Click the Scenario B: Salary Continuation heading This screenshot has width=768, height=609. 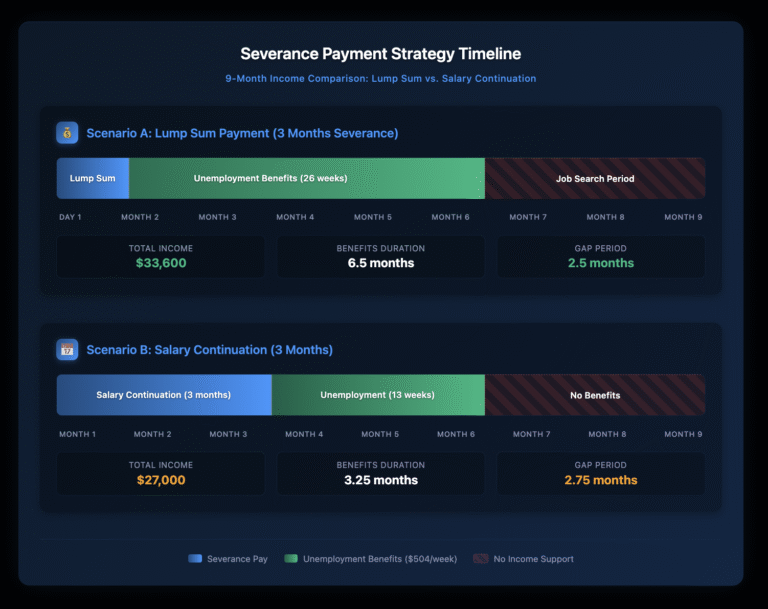pyautogui.click(x=209, y=350)
